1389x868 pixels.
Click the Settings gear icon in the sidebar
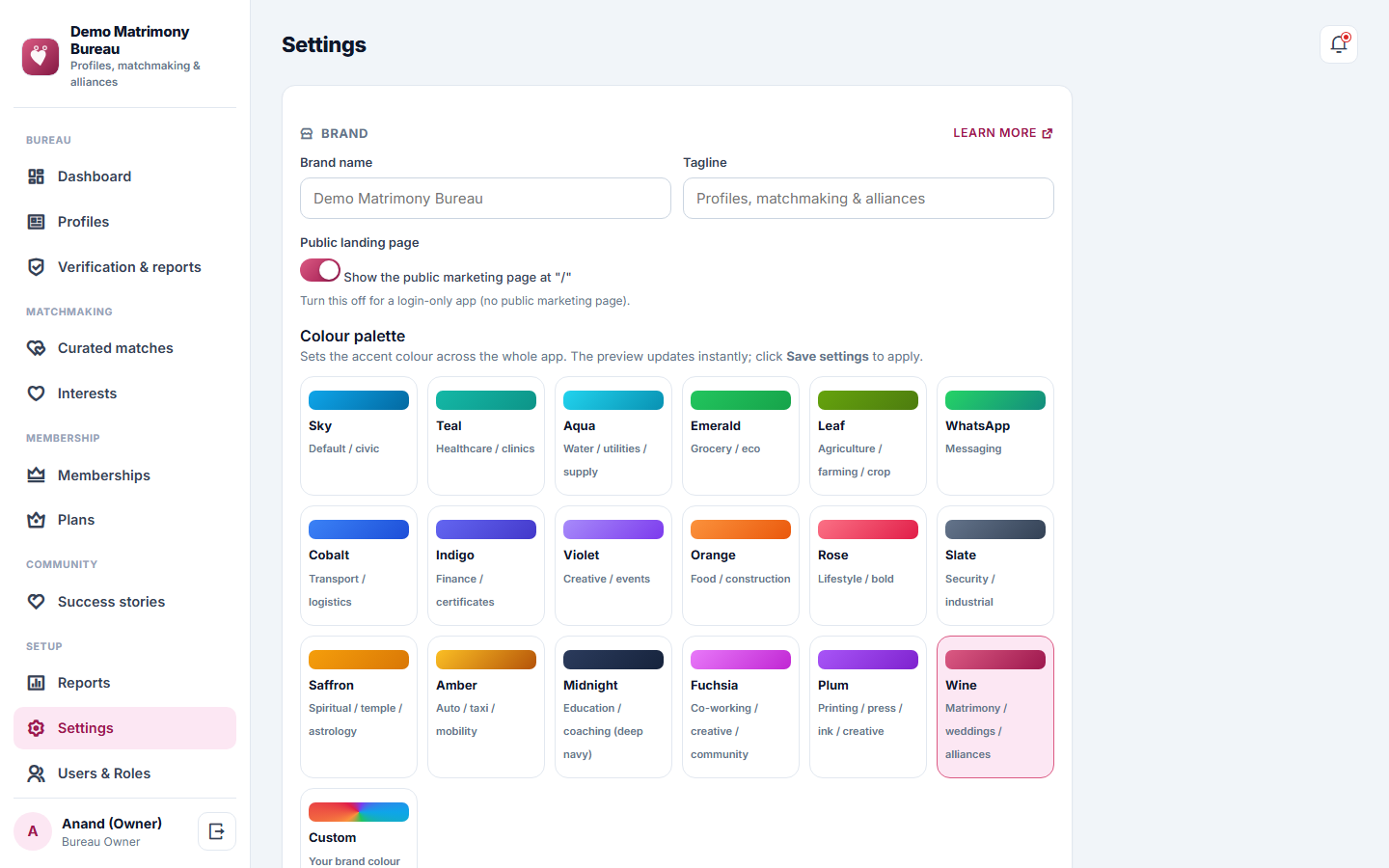coord(37,728)
